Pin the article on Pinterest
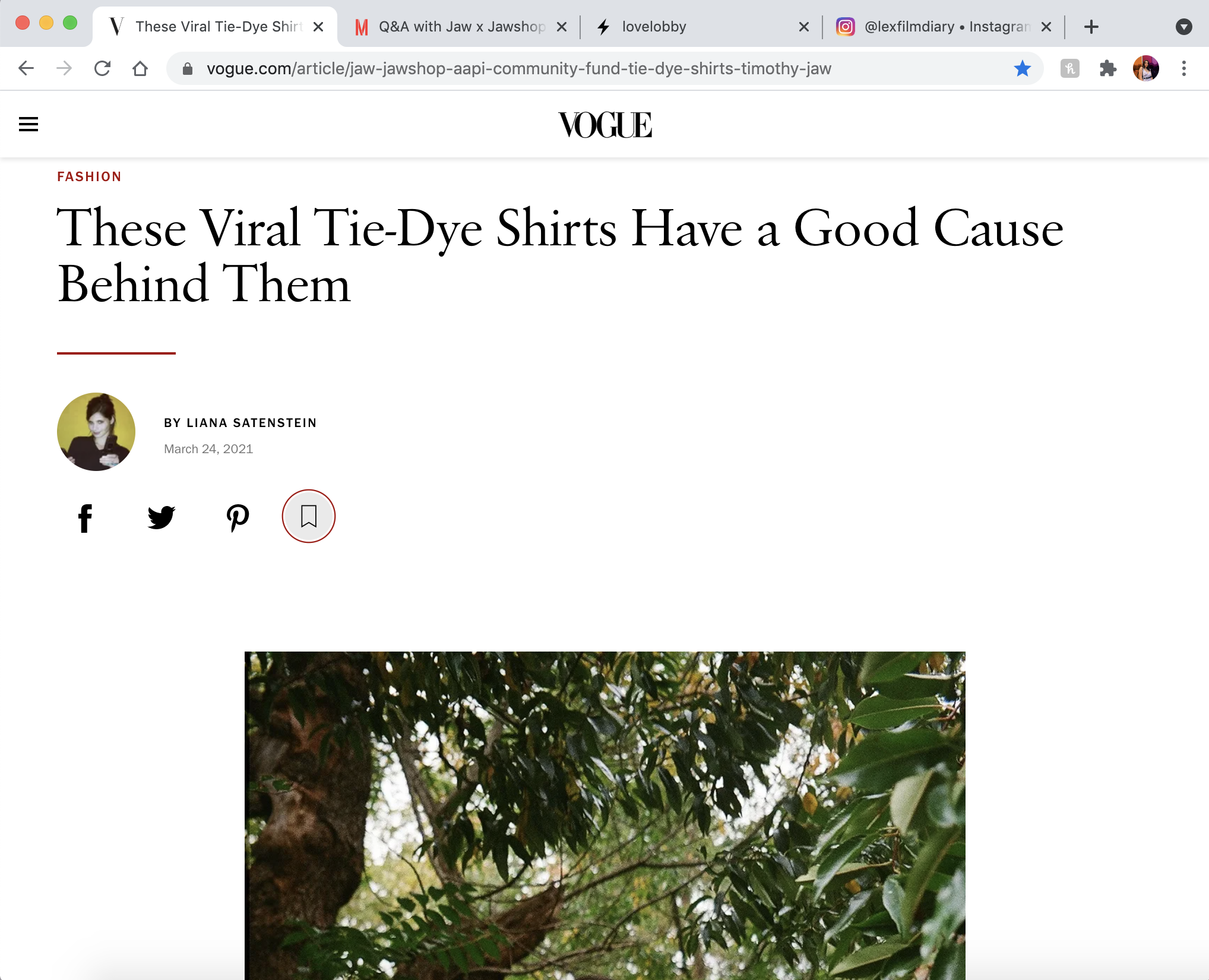This screenshot has height=980, width=1209. (238, 517)
